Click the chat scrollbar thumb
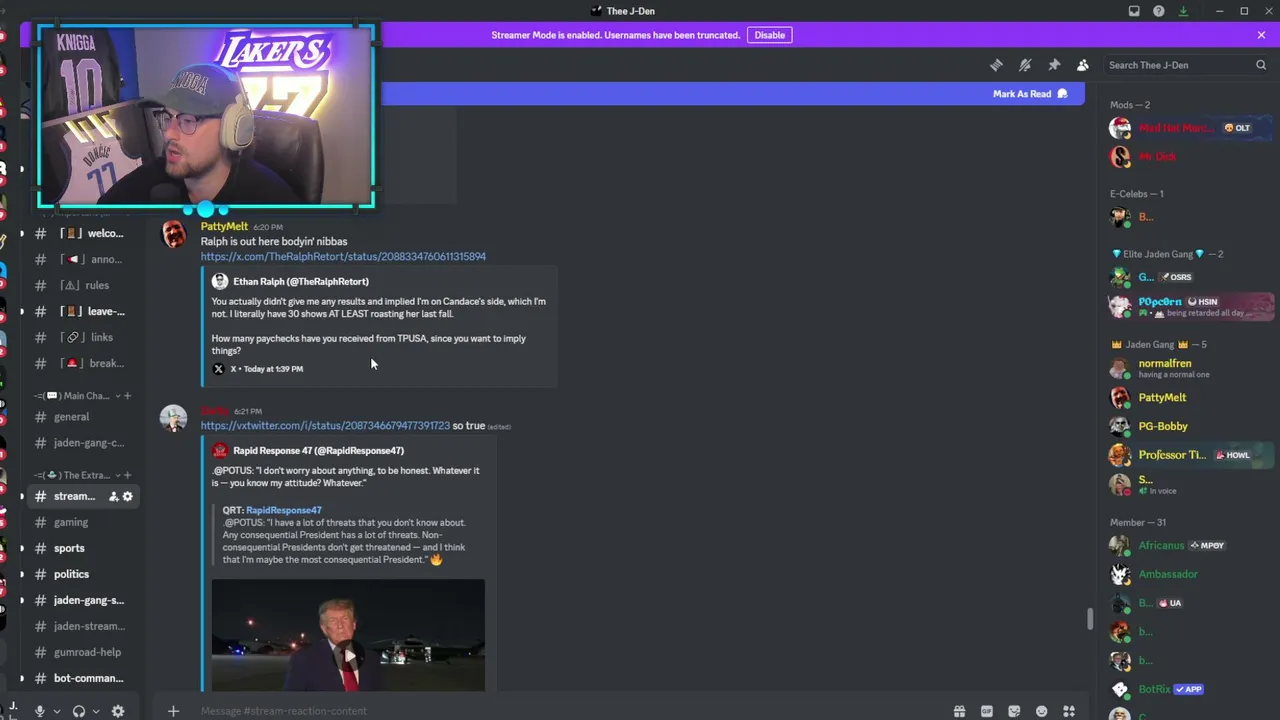The width and height of the screenshot is (1280, 720). point(1090,619)
